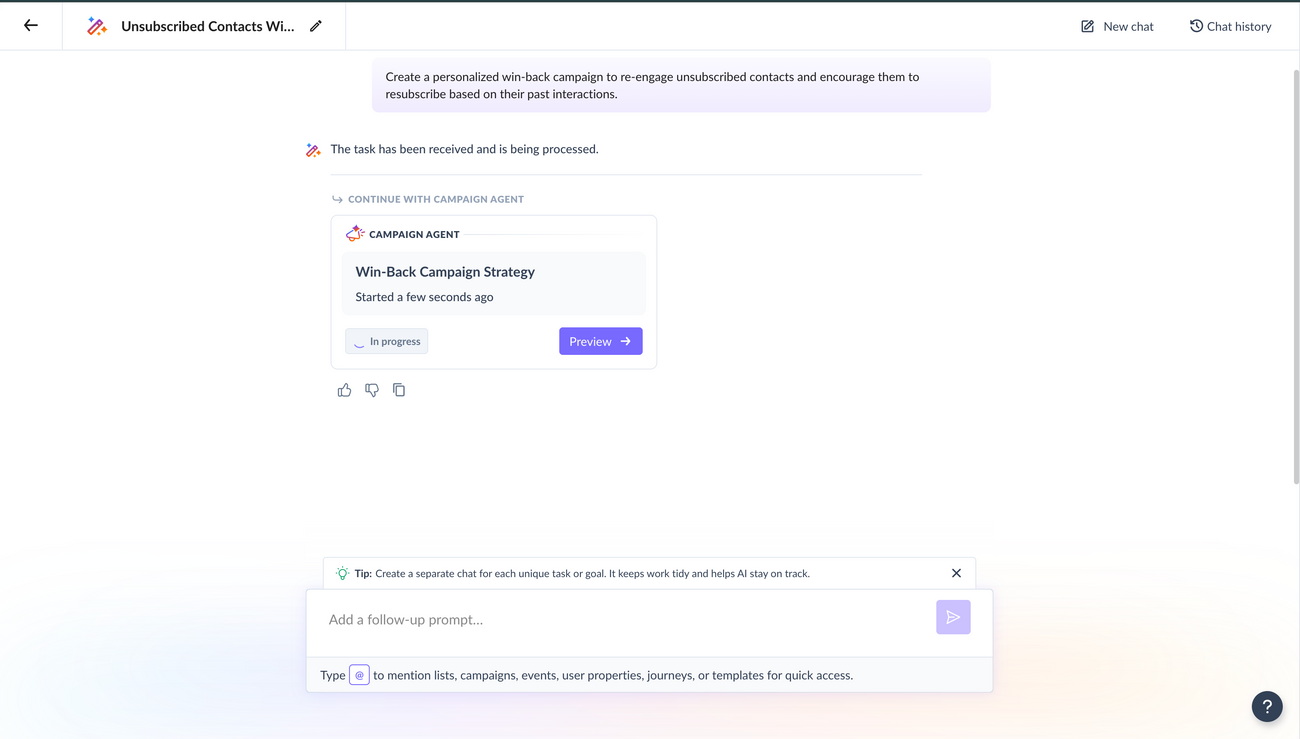Viewport: 1300px width, 739px height.
Task: Start a New chat
Action: 1117,26
